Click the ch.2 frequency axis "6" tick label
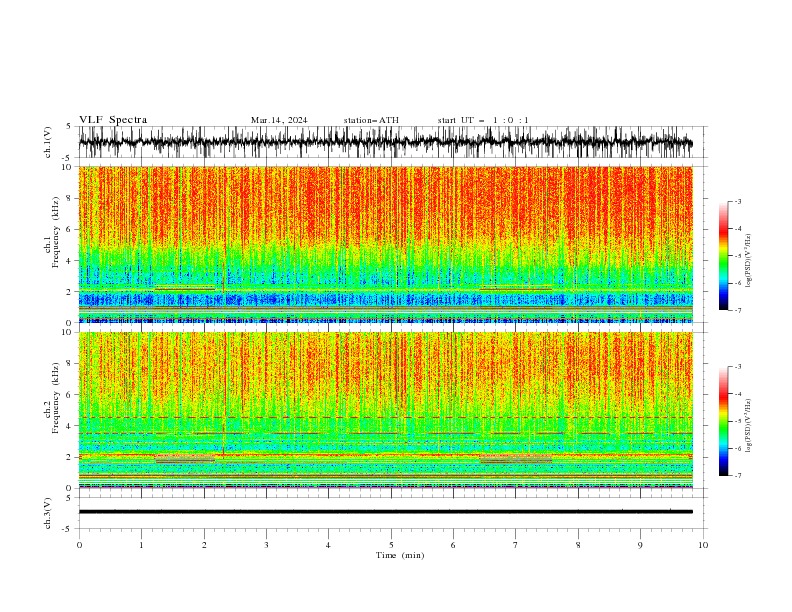This screenshot has height=612, width=792. pos(69,394)
